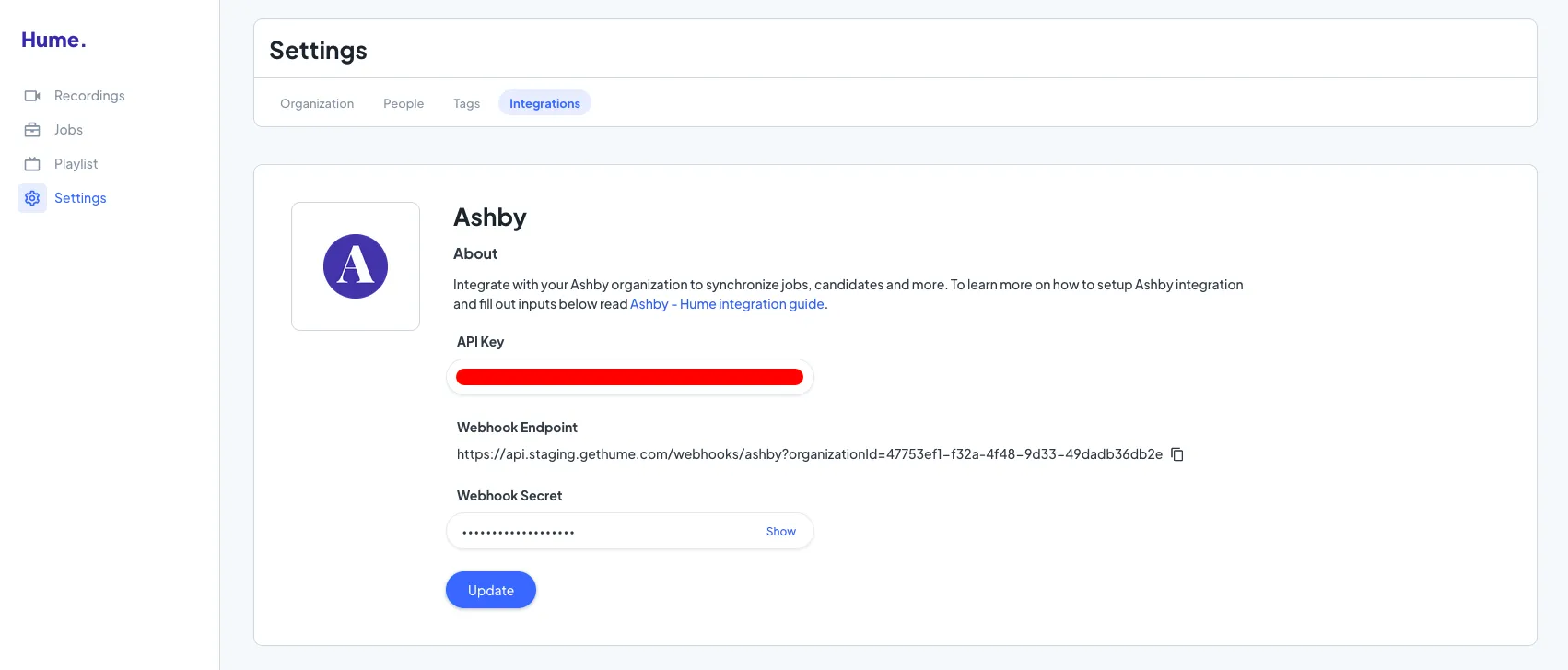Click the Ashby logo thumbnail
1568x670 pixels.
pyautogui.click(x=356, y=266)
